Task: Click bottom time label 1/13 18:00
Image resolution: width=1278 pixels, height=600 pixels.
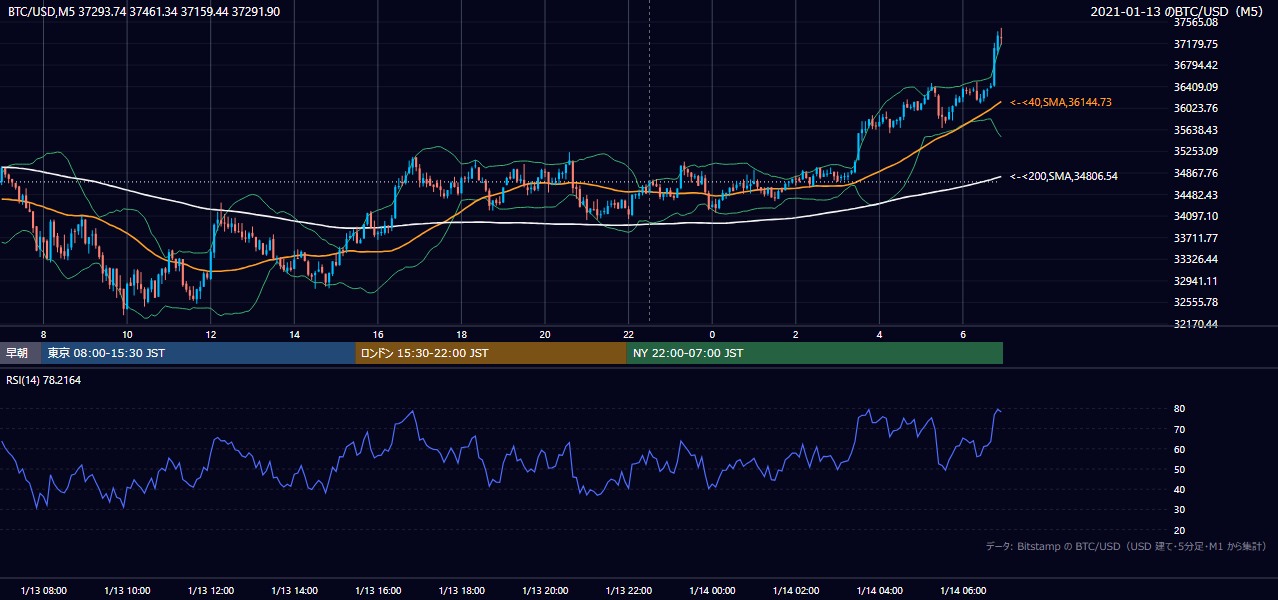Action: point(461,591)
